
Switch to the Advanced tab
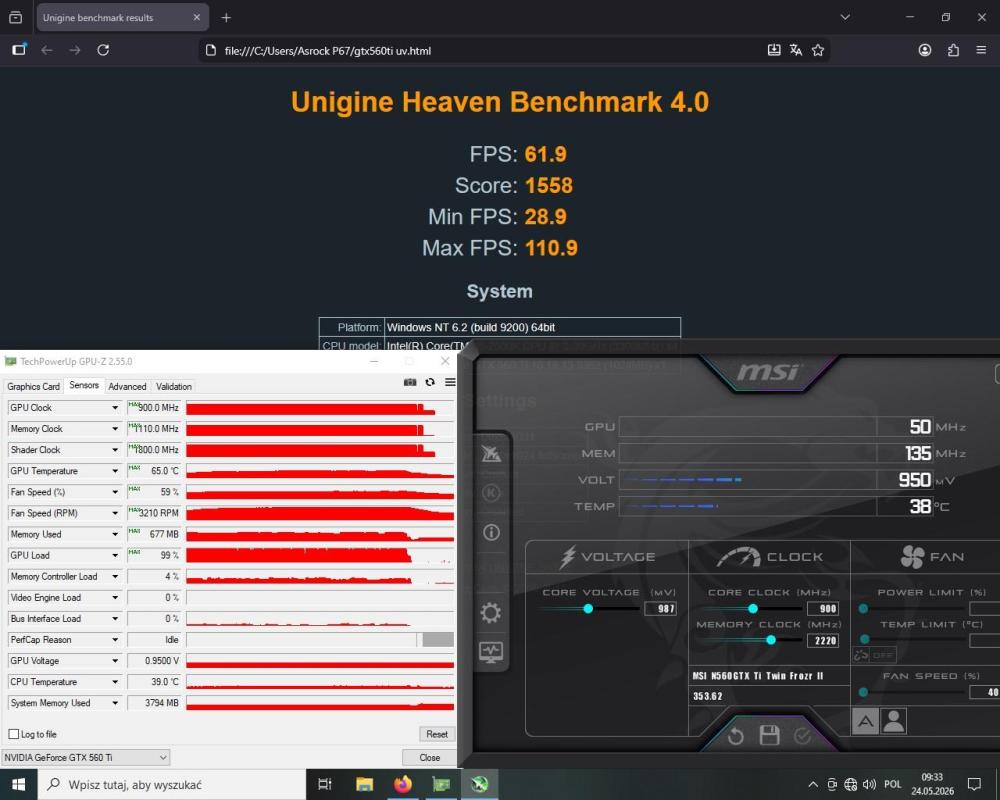[x=127, y=387]
